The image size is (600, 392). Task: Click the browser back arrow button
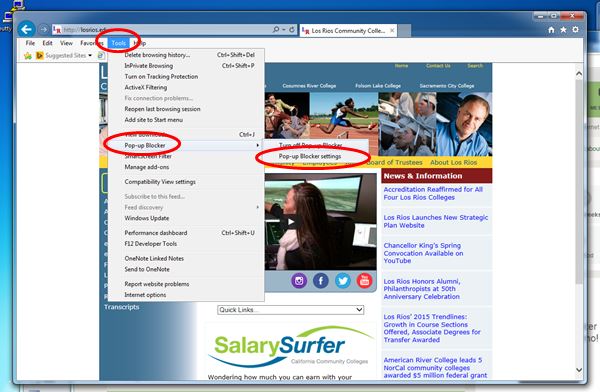point(26,29)
